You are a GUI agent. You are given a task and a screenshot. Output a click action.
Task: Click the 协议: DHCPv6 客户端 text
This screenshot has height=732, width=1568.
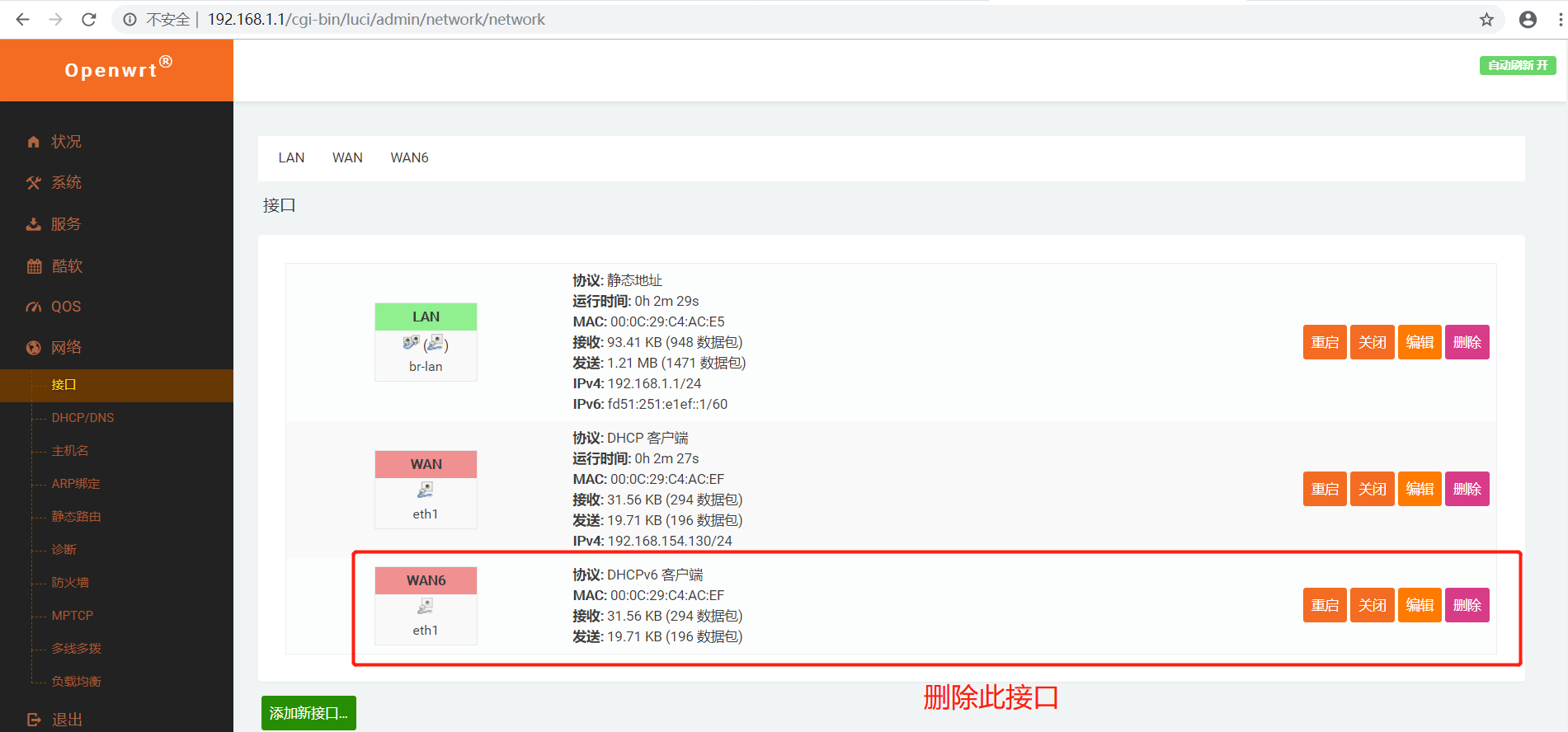pos(638,575)
